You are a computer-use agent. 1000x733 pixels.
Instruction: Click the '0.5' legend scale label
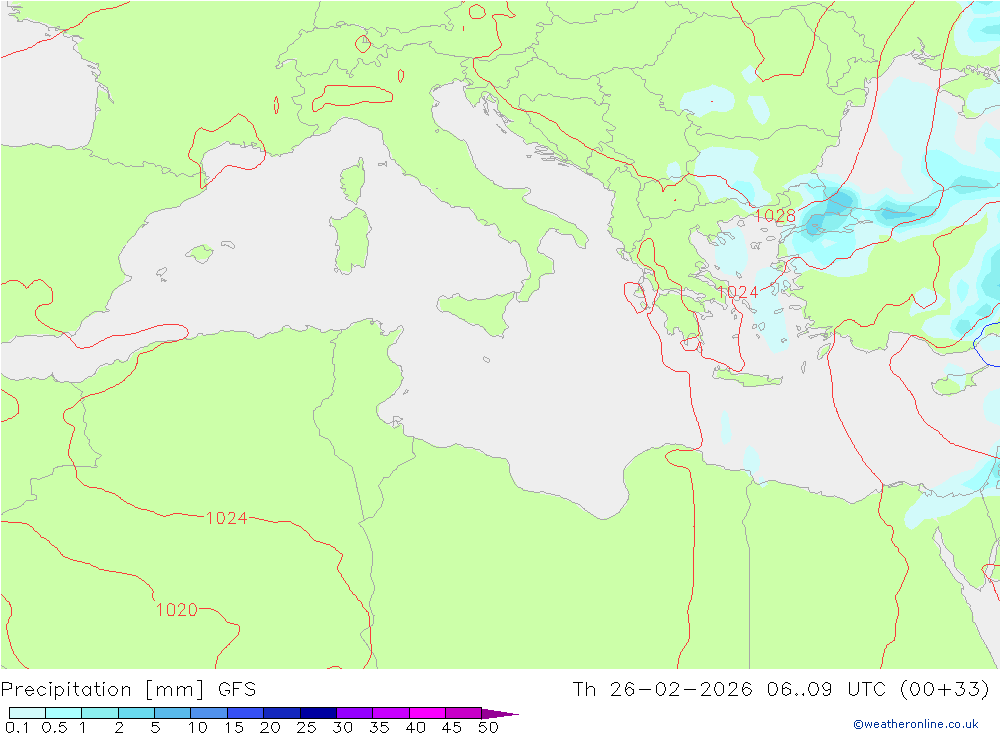pos(54,727)
